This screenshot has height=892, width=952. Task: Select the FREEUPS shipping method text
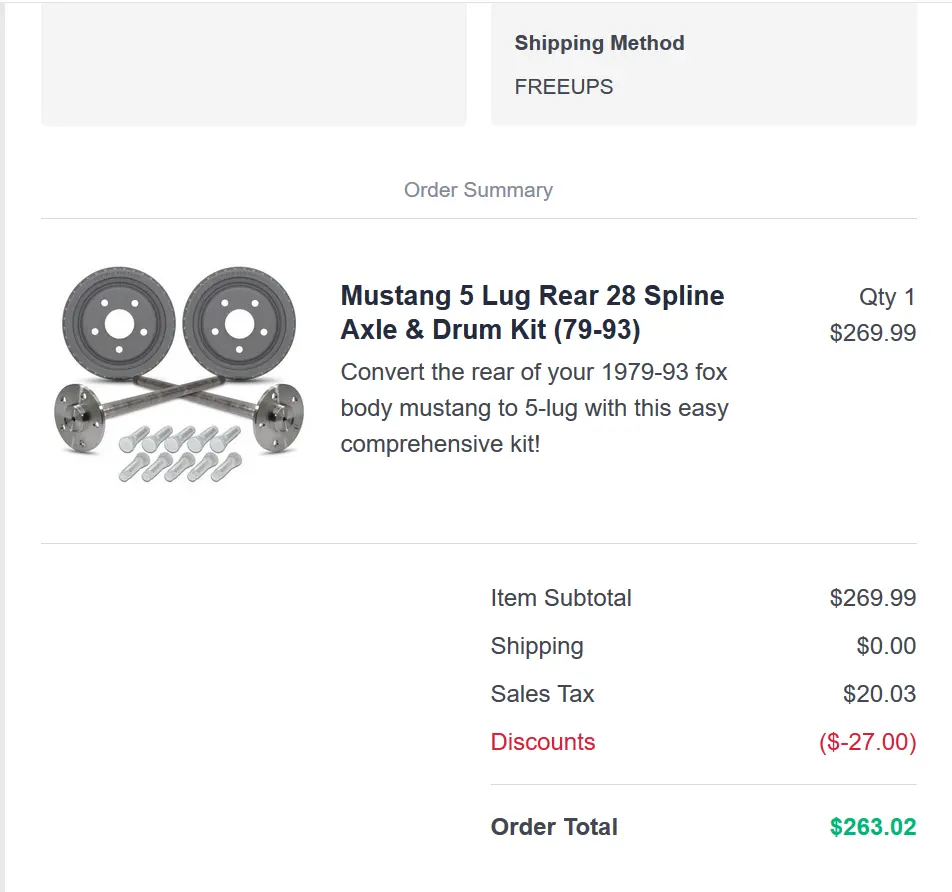coord(563,87)
